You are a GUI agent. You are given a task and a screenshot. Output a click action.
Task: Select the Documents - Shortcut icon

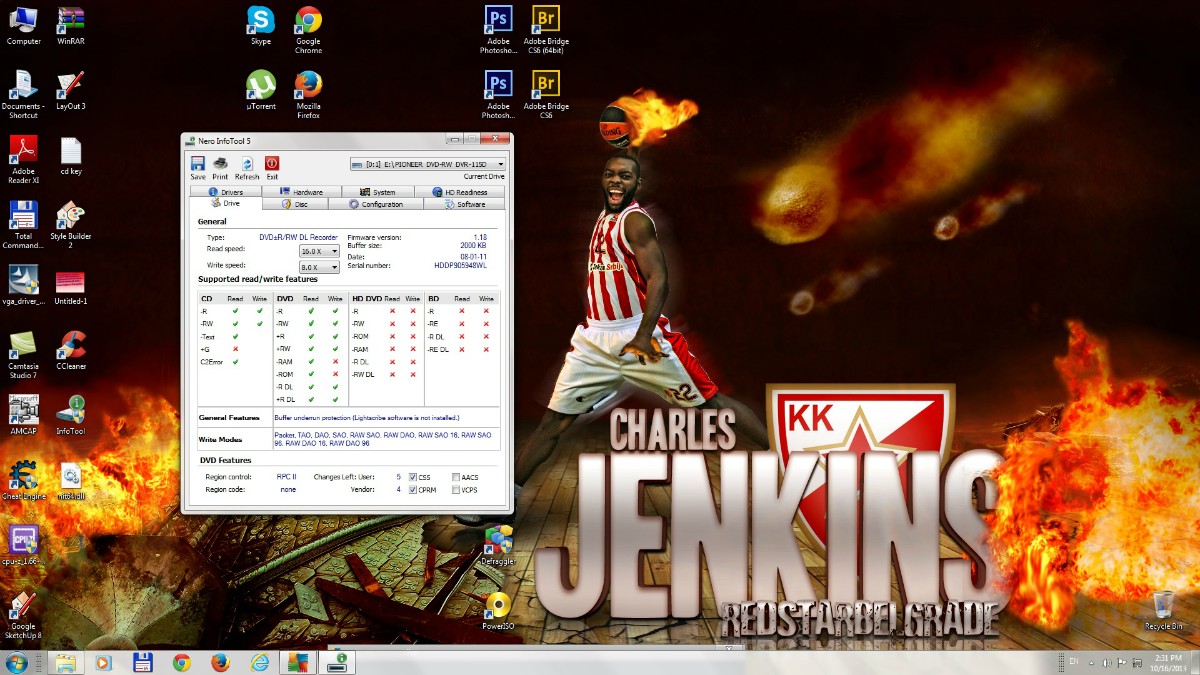point(24,95)
